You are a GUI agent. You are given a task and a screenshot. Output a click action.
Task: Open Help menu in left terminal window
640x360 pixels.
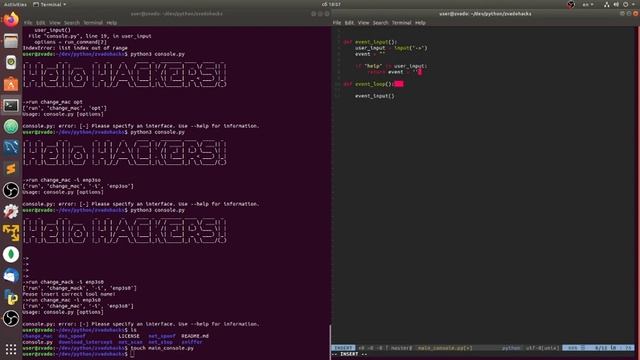pos(111,23)
